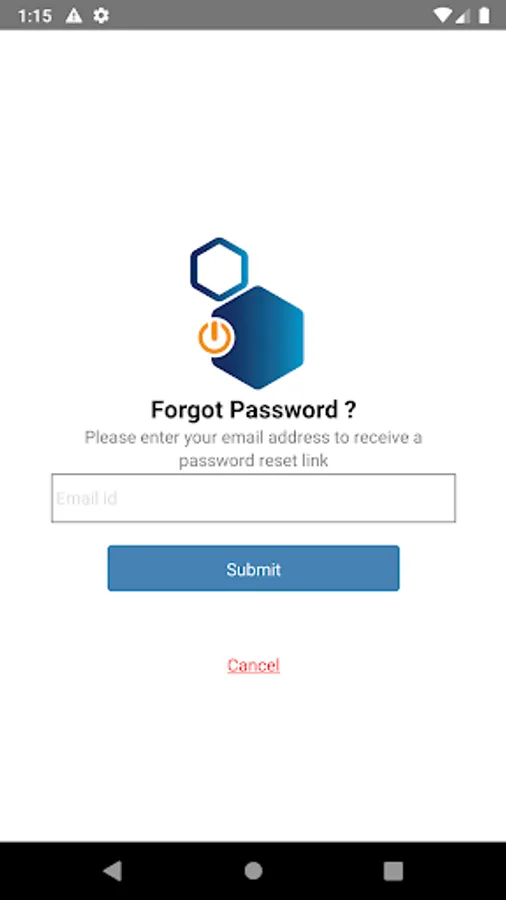Tap the 'password reset link' text line
This screenshot has height=900, width=506.
254,460
